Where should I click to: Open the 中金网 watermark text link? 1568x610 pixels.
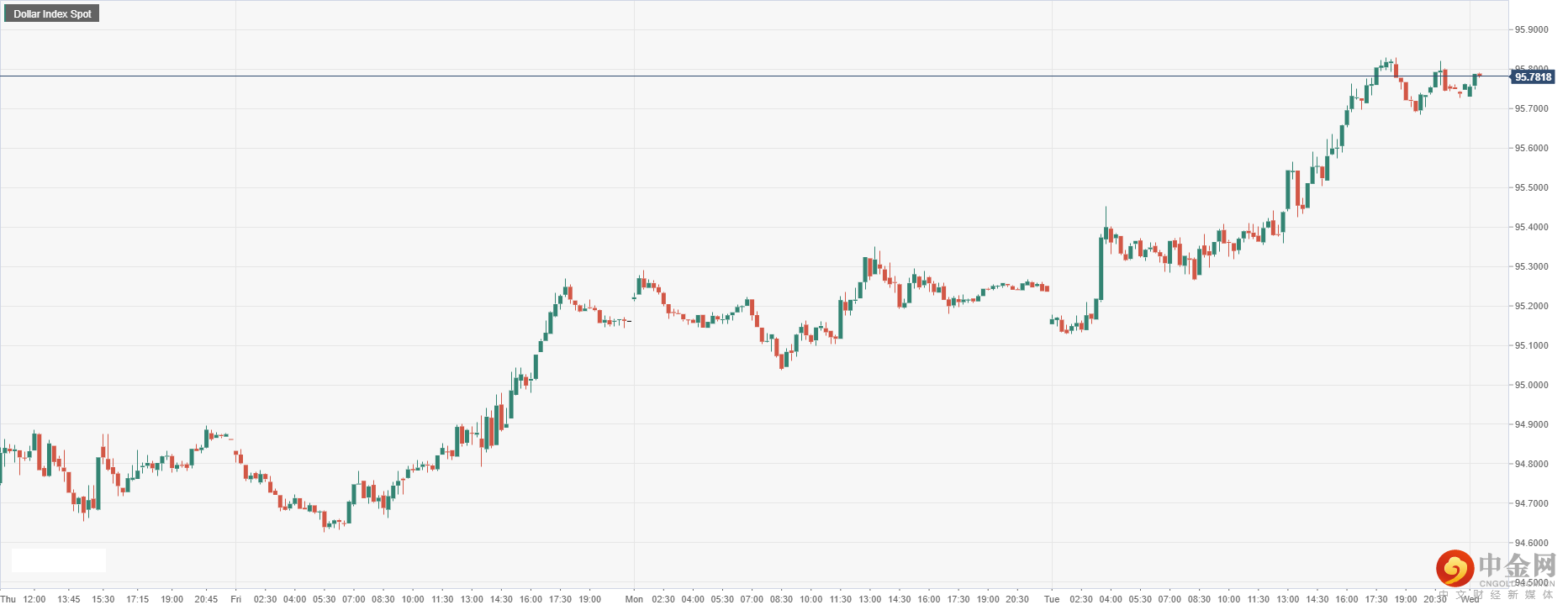click(x=1517, y=565)
